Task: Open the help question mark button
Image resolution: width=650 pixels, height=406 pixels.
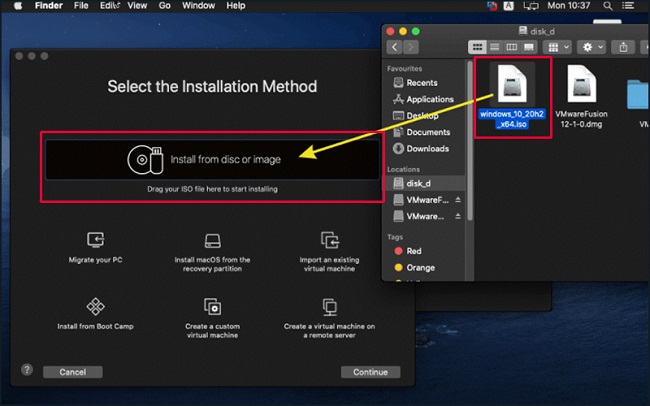Action: click(27, 370)
